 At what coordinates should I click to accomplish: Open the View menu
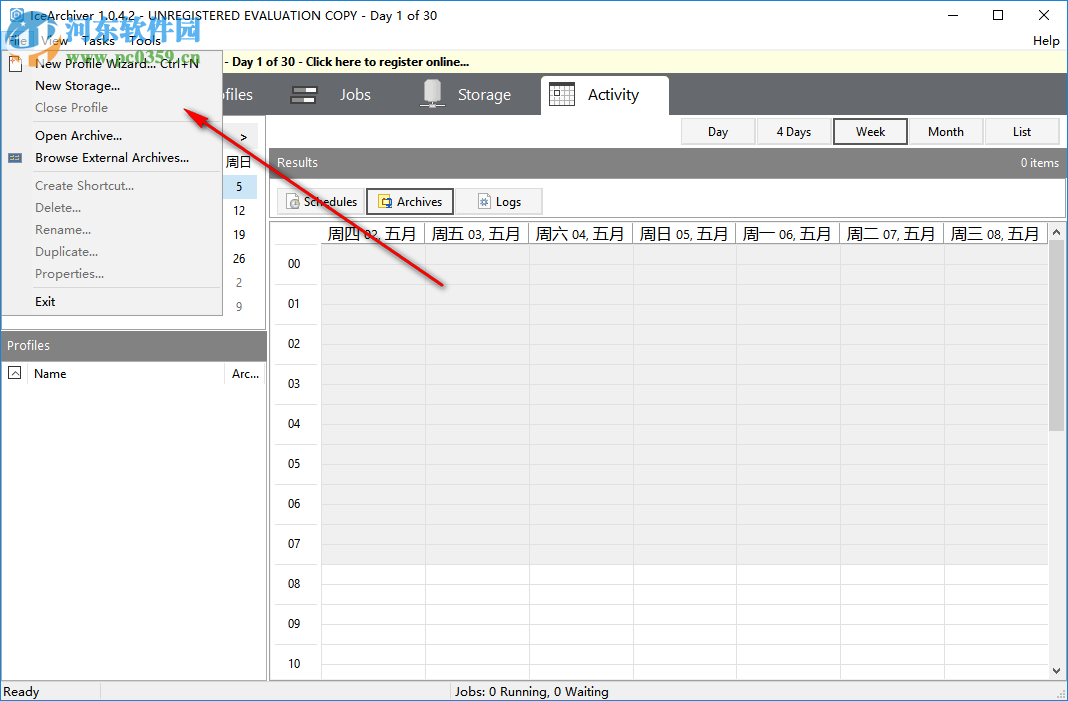pyautogui.click(x=54, y=41)
